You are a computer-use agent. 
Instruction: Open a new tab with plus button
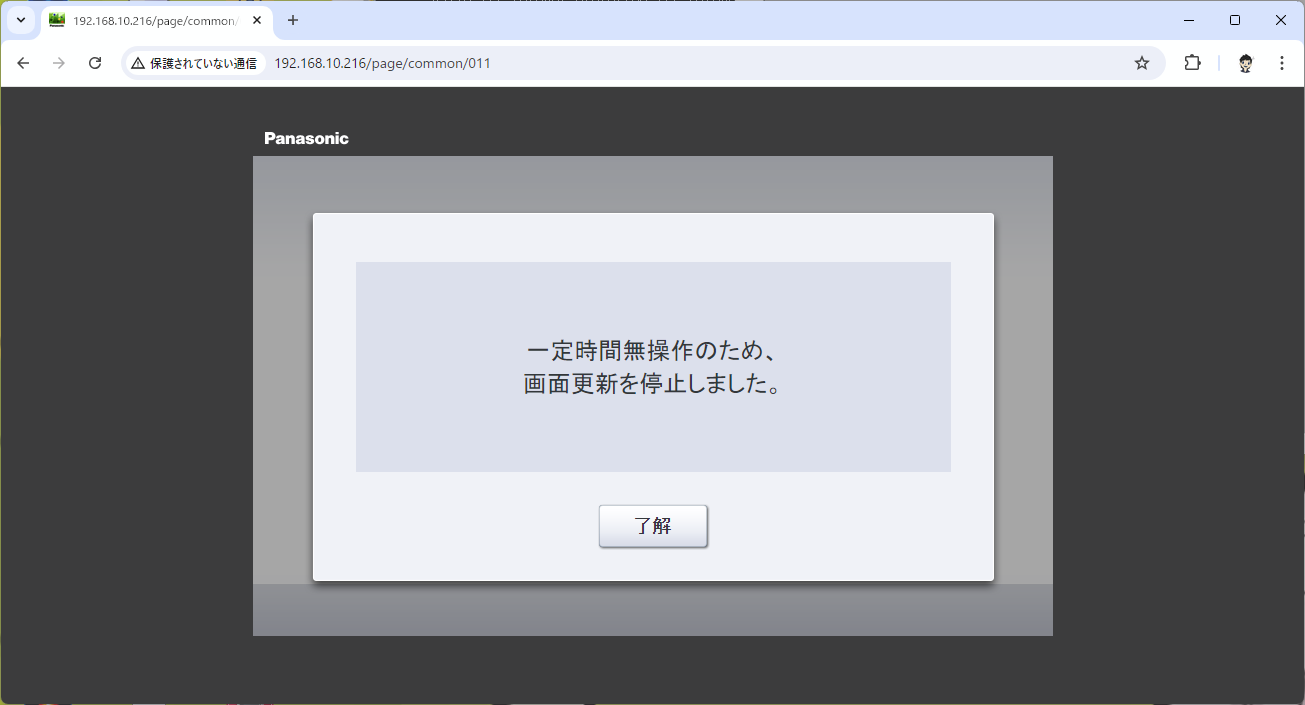pos(293,20)
